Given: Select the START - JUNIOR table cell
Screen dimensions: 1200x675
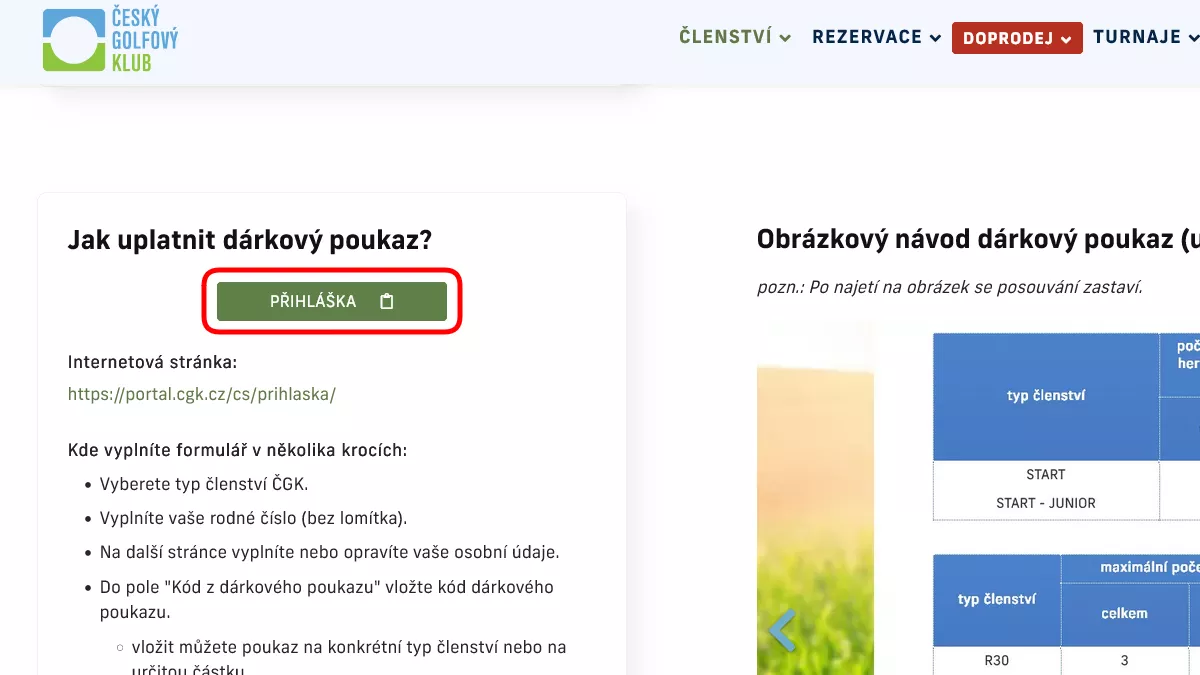Looking at the screenshot, I should [x=1045, y=503].
